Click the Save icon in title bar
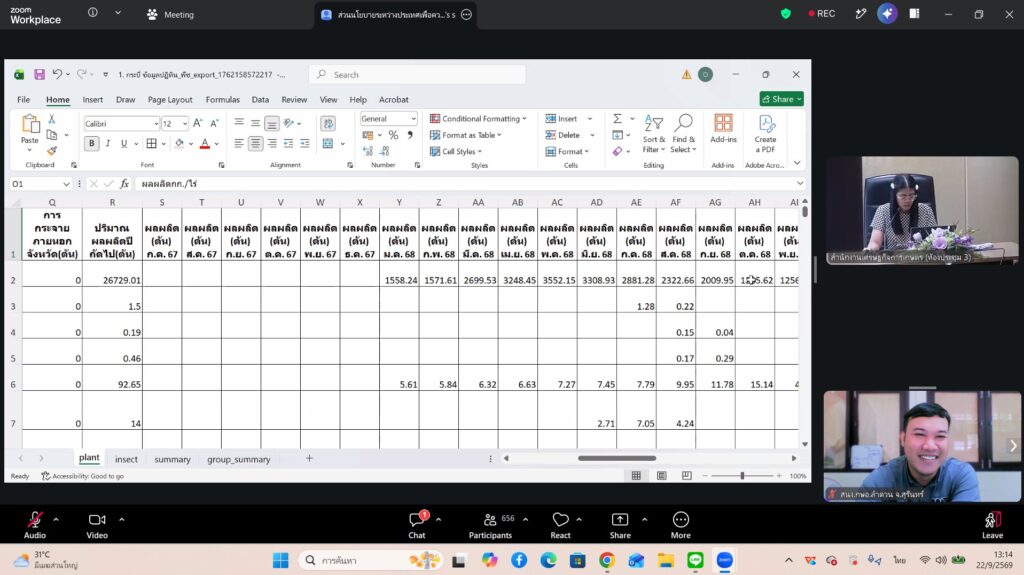 39,74
